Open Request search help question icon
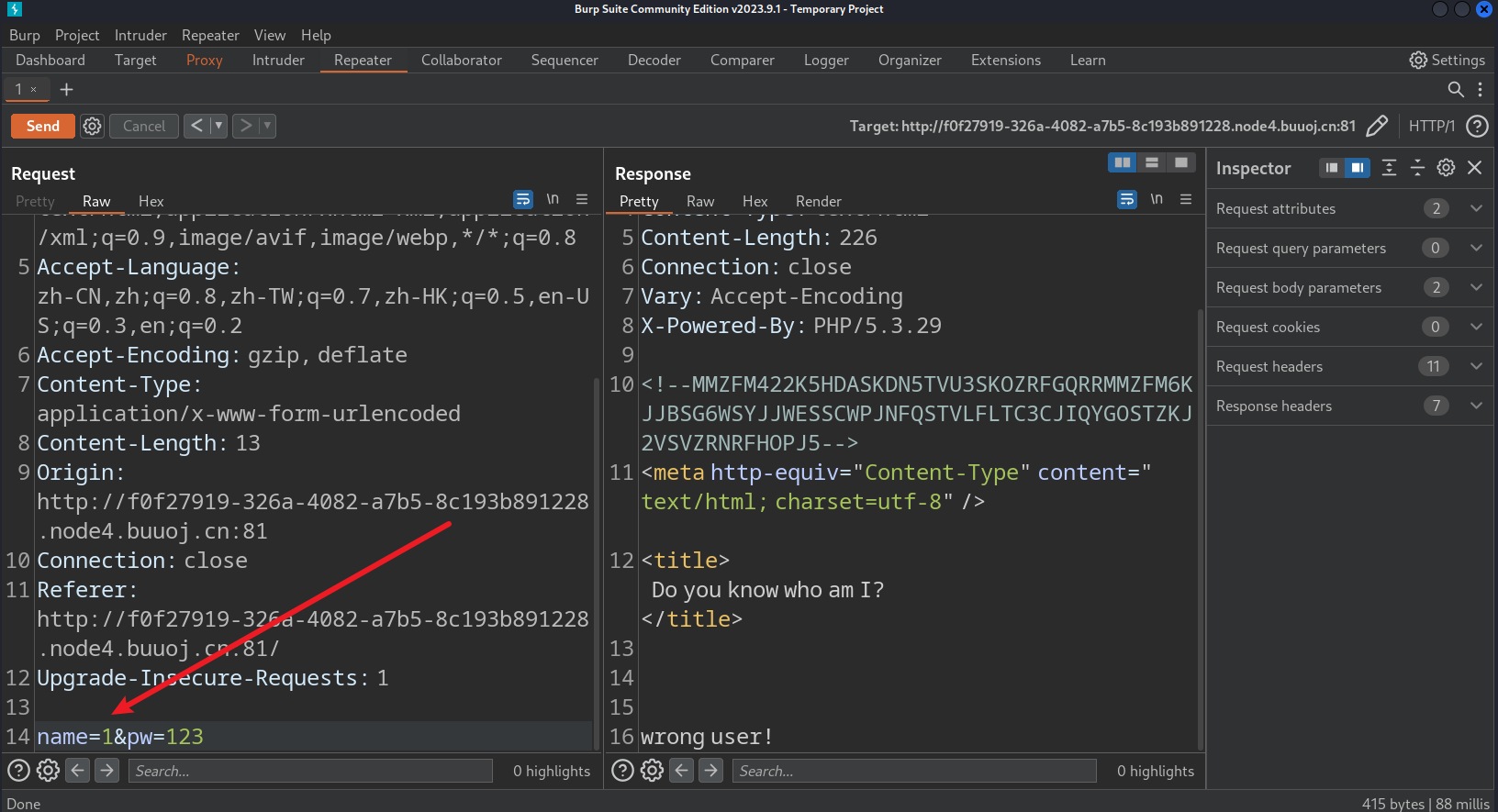 click(18, 770)
